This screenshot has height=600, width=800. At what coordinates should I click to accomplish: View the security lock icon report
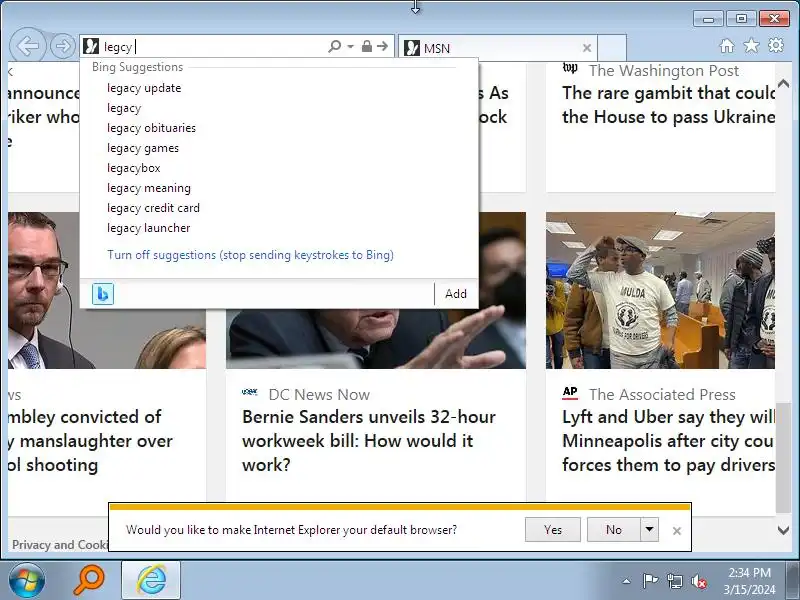coord(366,46)
